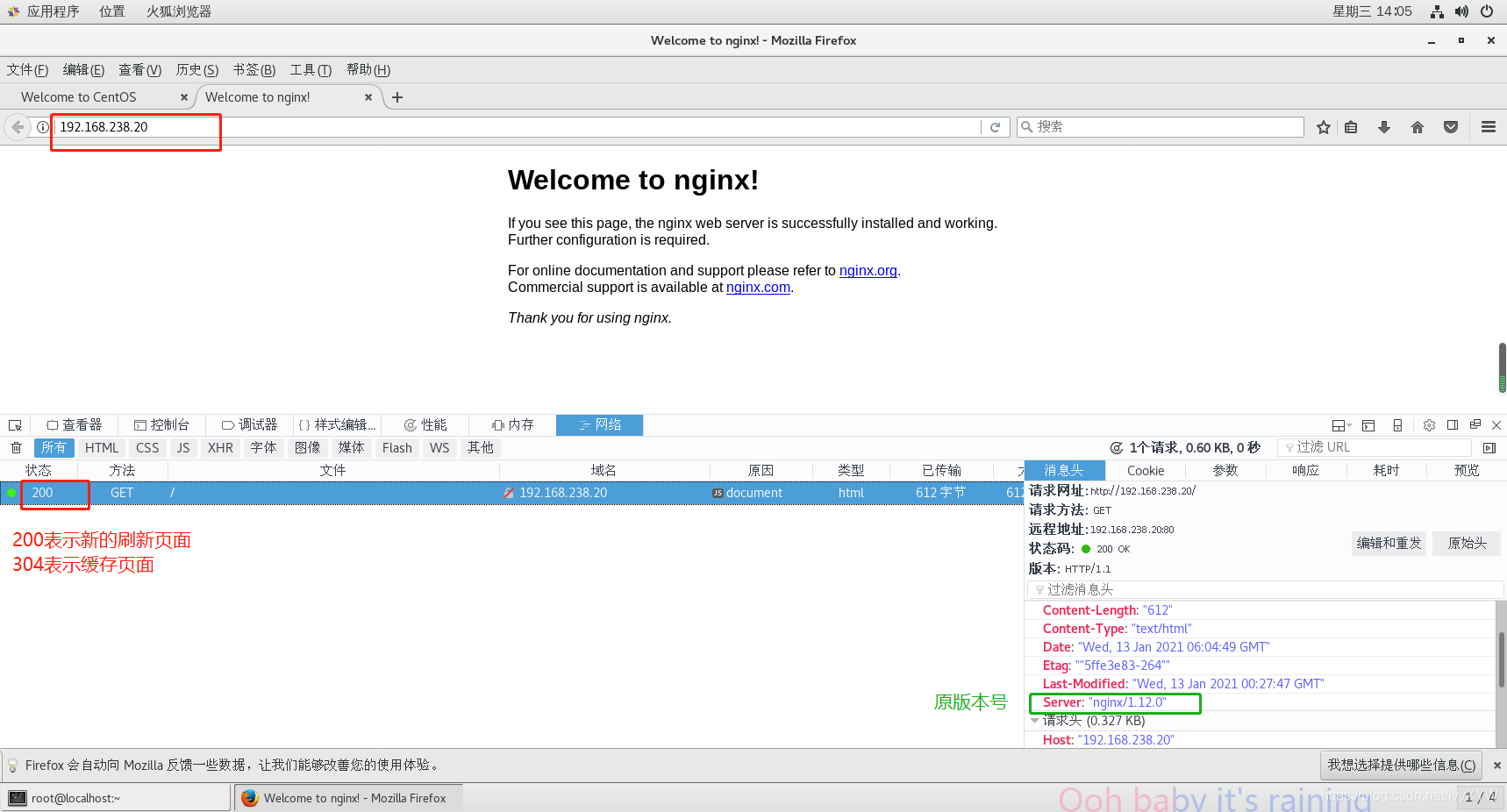The image size is (1507, 812).
Task: Open the 耗时 timings tab
Action: (x=1386, y=471)
